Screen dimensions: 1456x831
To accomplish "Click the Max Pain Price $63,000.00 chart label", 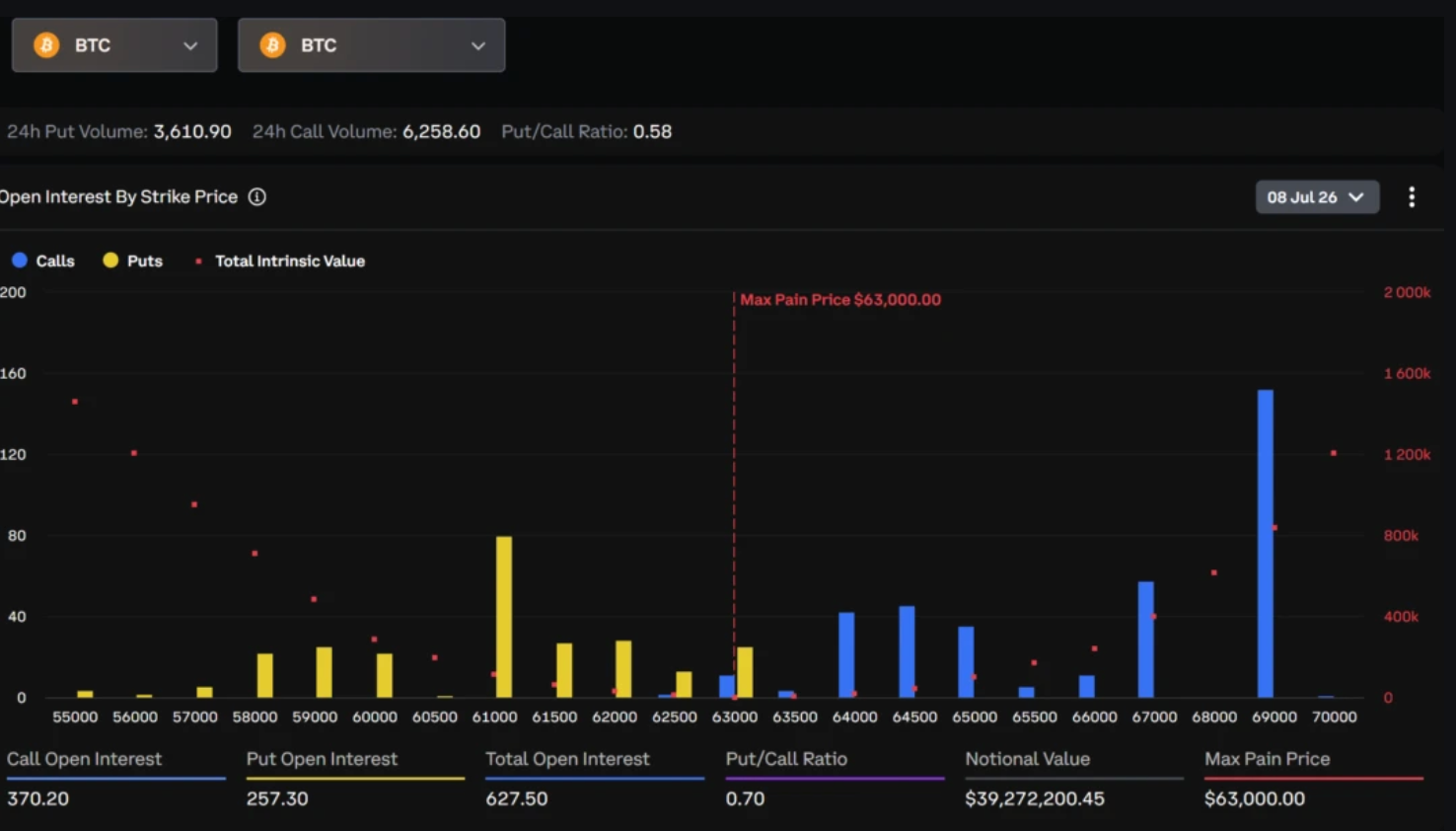I will coord(840,299).
